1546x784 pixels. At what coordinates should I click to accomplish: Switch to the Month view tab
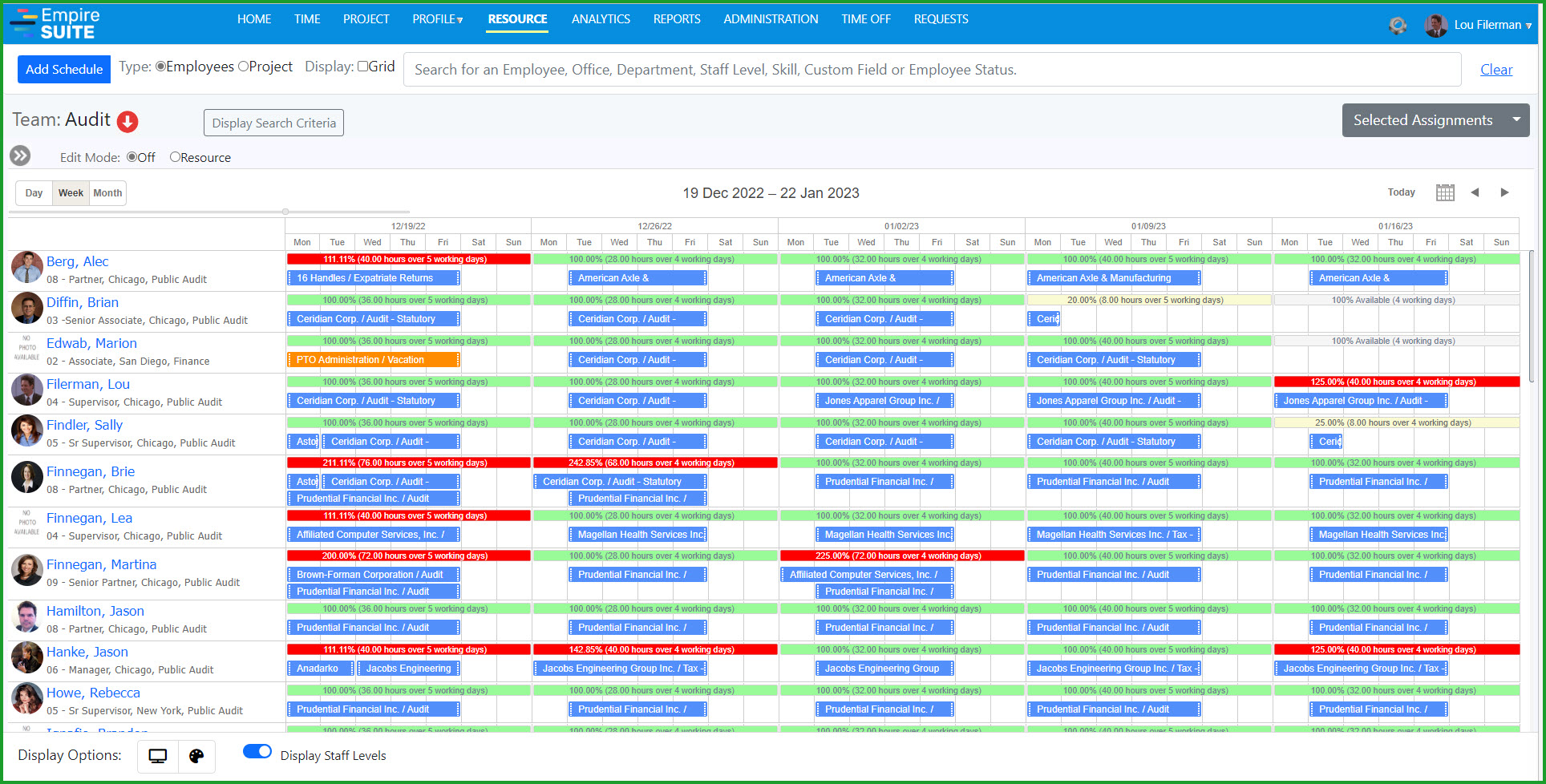point(107,193)
